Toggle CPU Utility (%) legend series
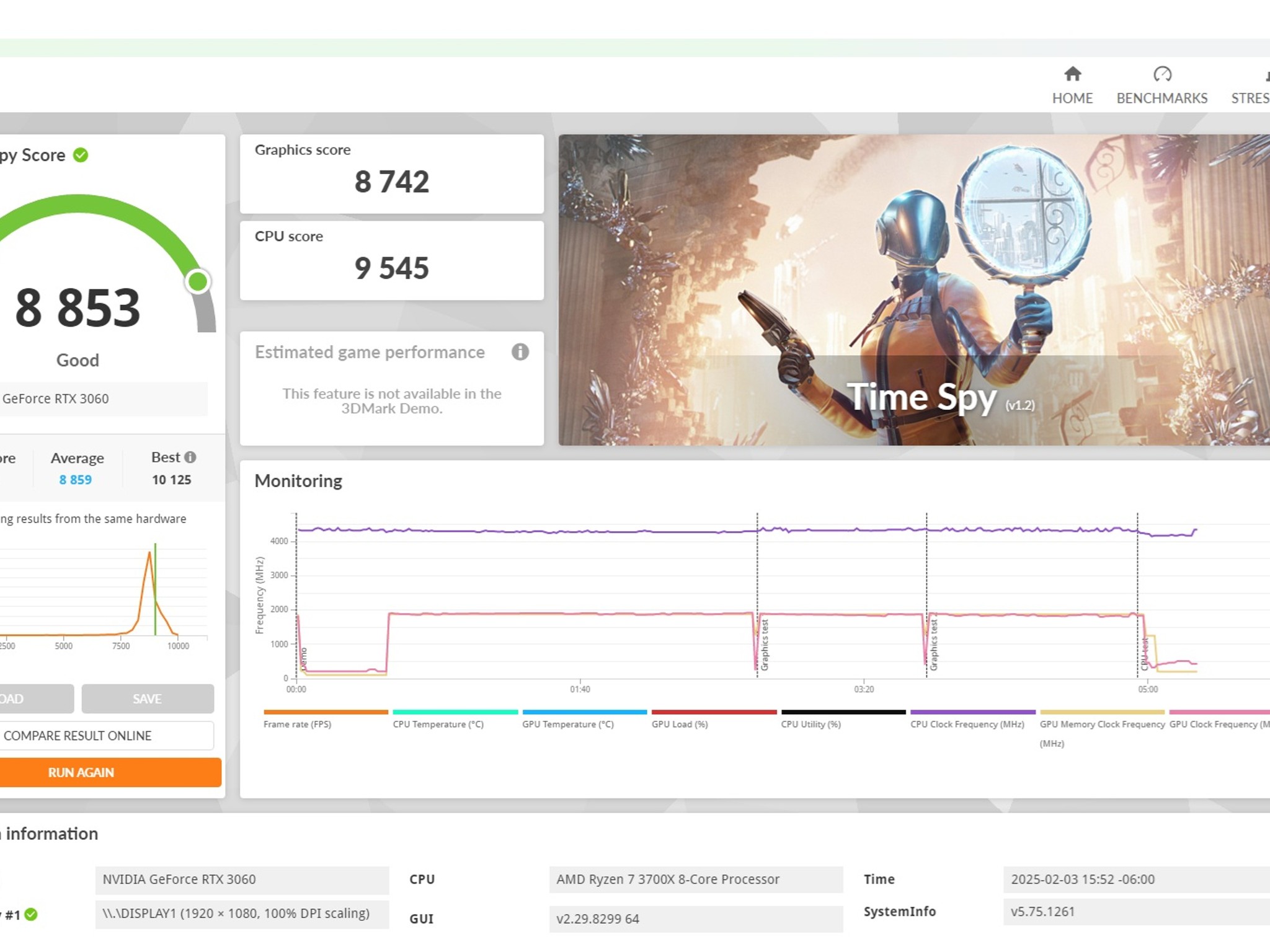This screenshot has width=1270, height=952. (843, 720)
